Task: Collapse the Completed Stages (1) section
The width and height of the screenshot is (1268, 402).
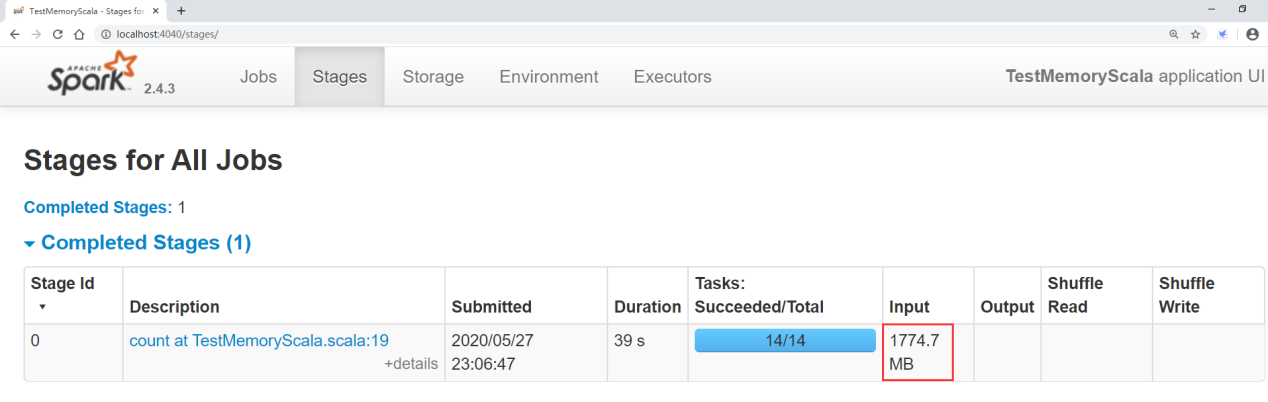Action: click(137, 243)
